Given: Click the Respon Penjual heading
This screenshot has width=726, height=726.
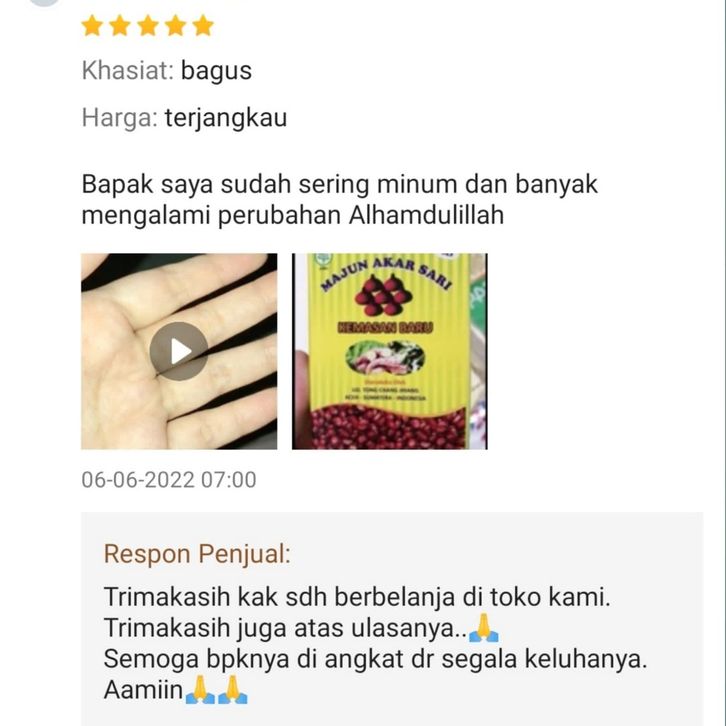Looking at the screenshot, I should click(197, 554).
